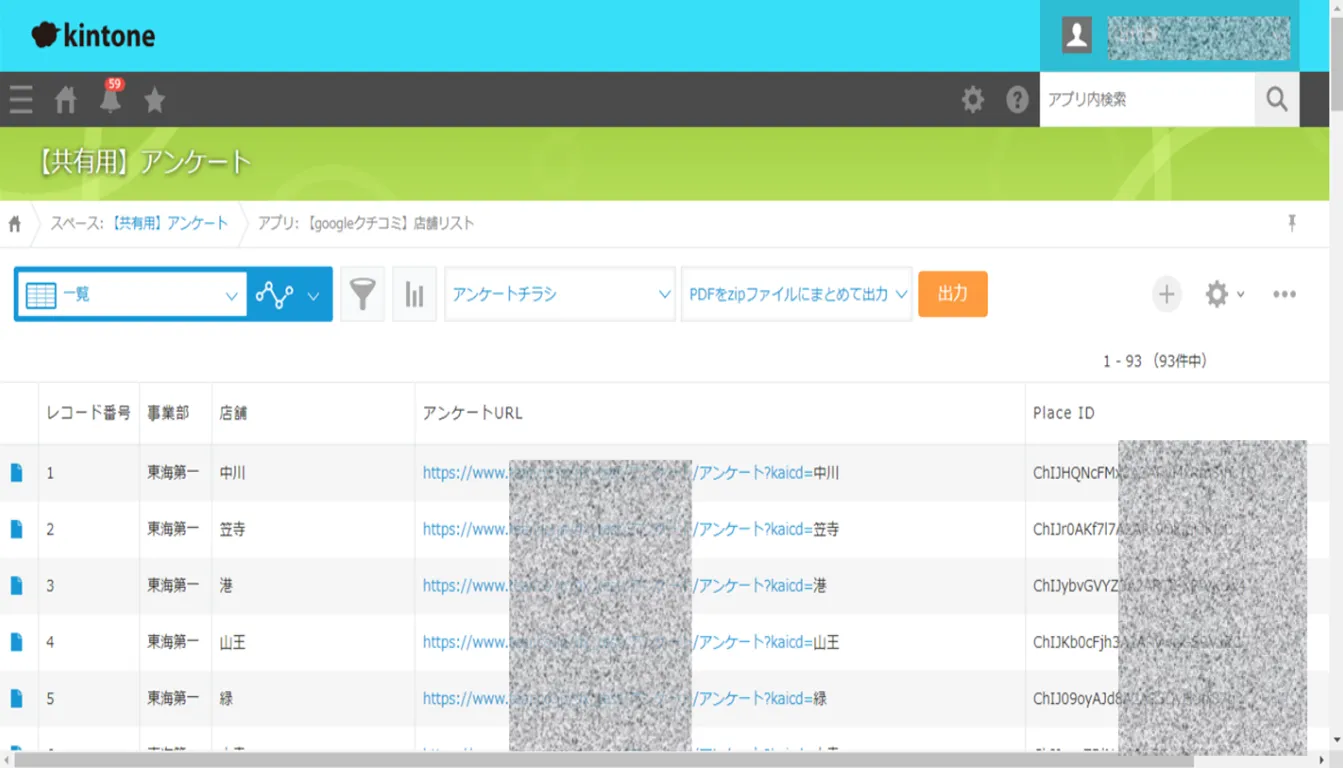Open the settings gear in the header
This screenshot has height=768, width=1343.
pyautogui.click(x=972, y=100)
